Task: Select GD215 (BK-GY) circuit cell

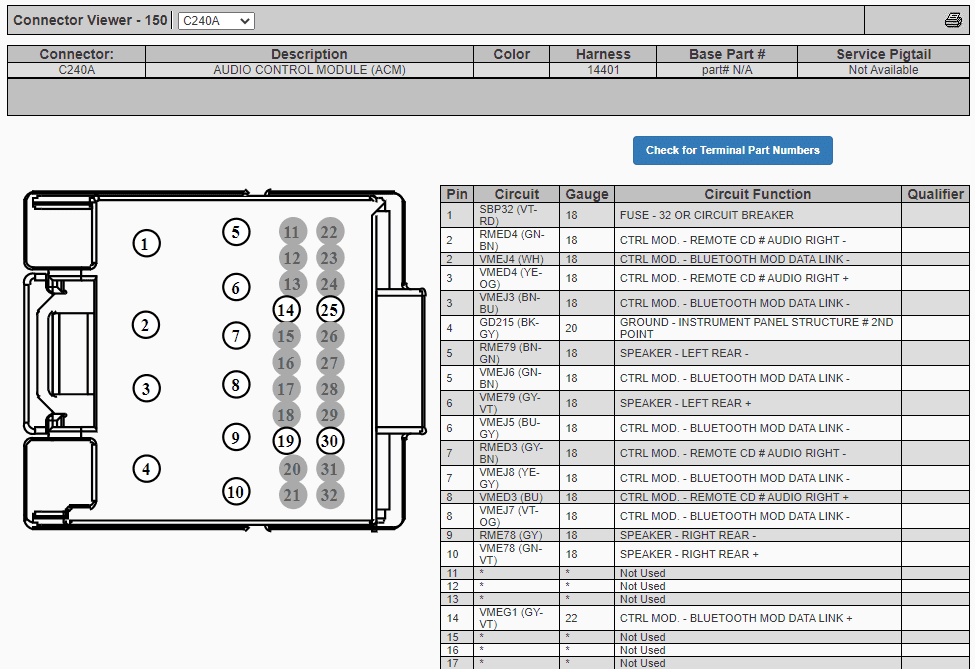Action: [517, 328]
